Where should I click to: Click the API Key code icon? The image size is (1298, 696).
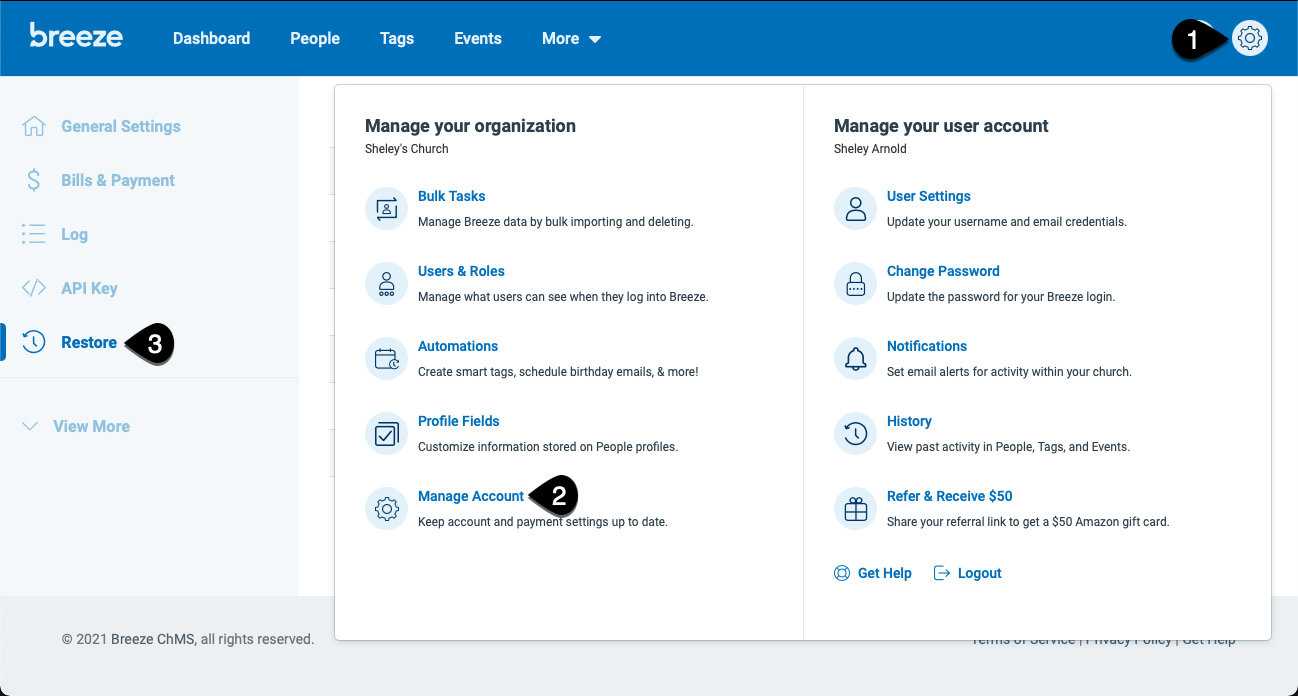34,288
